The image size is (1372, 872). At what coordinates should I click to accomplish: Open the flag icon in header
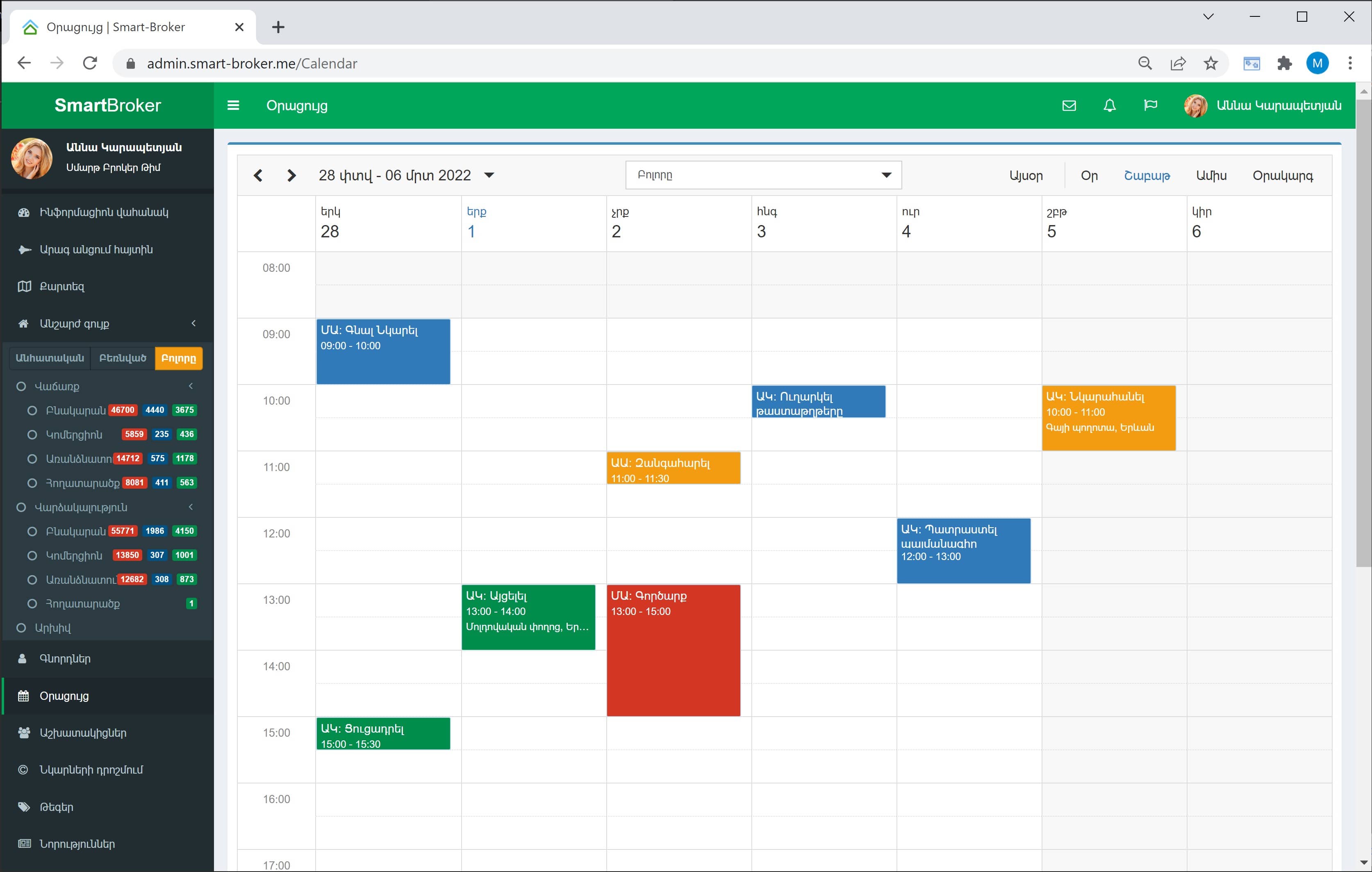coord(1150,105)
